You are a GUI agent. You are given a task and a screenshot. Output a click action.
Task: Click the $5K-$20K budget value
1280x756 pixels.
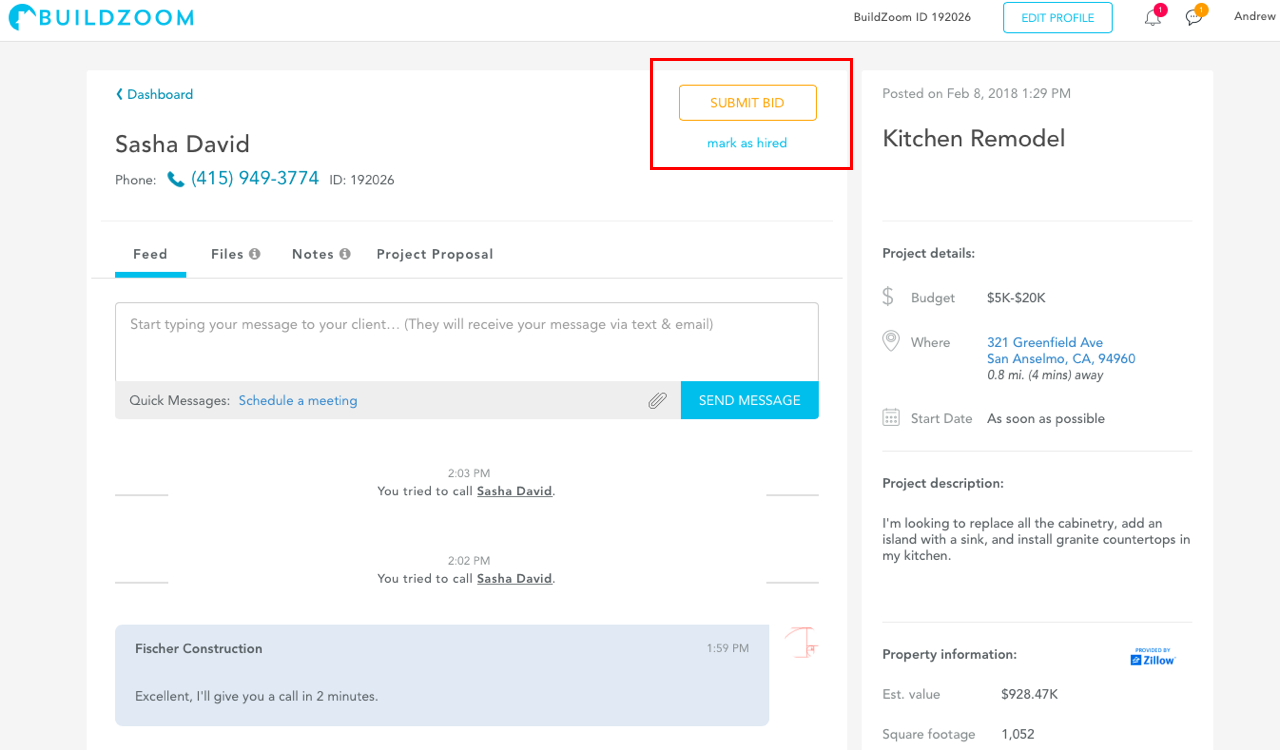[x=1016, y=298]
